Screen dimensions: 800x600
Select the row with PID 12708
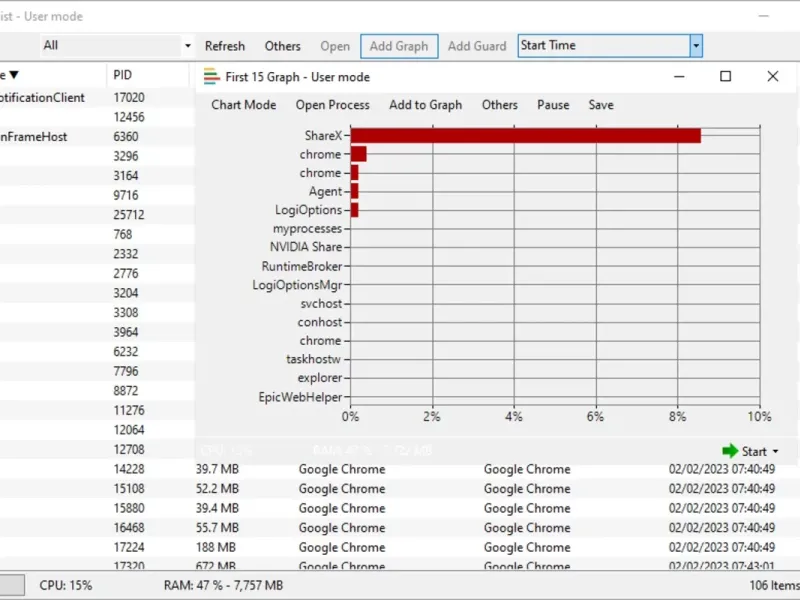tap(97, 449)
